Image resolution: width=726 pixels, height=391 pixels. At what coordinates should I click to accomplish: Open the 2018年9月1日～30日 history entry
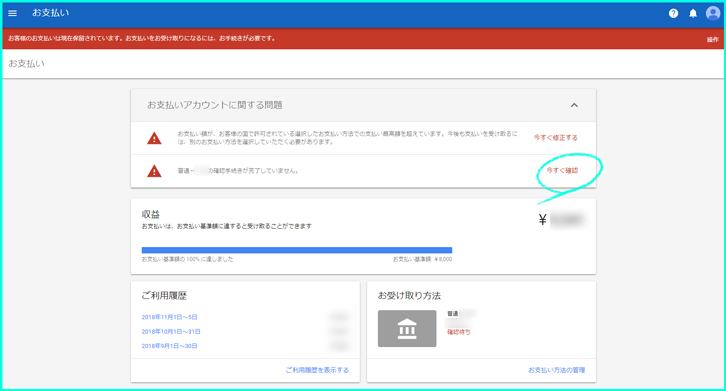169,346
